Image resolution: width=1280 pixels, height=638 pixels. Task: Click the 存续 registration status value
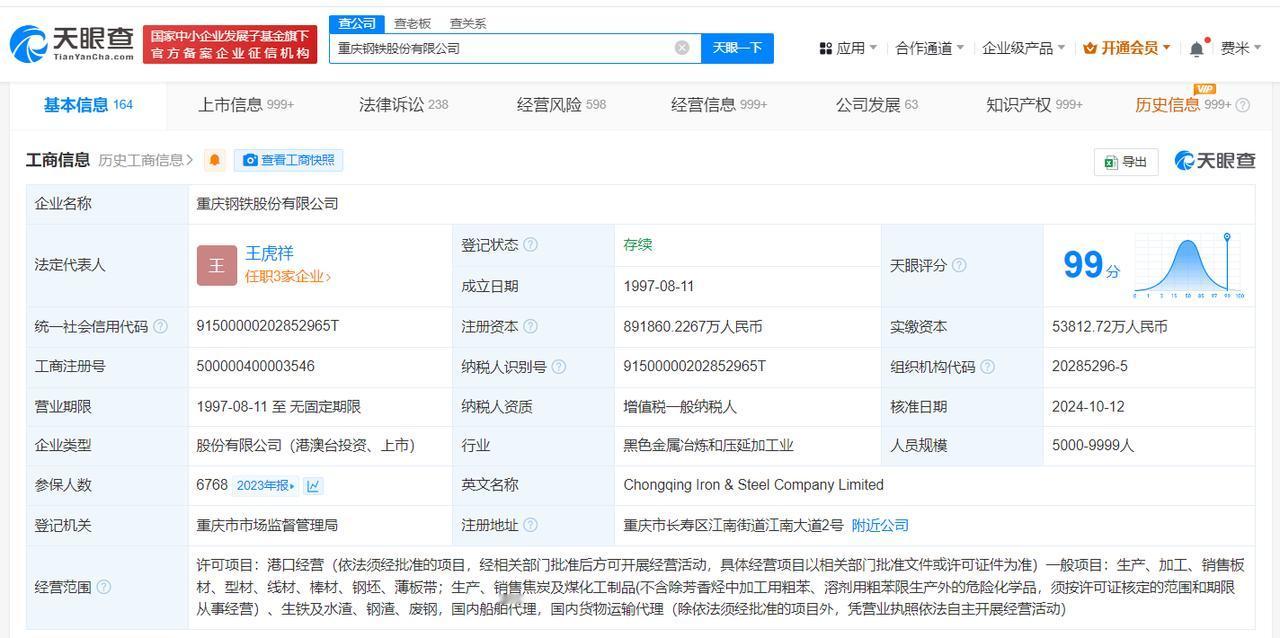(638, 245)
